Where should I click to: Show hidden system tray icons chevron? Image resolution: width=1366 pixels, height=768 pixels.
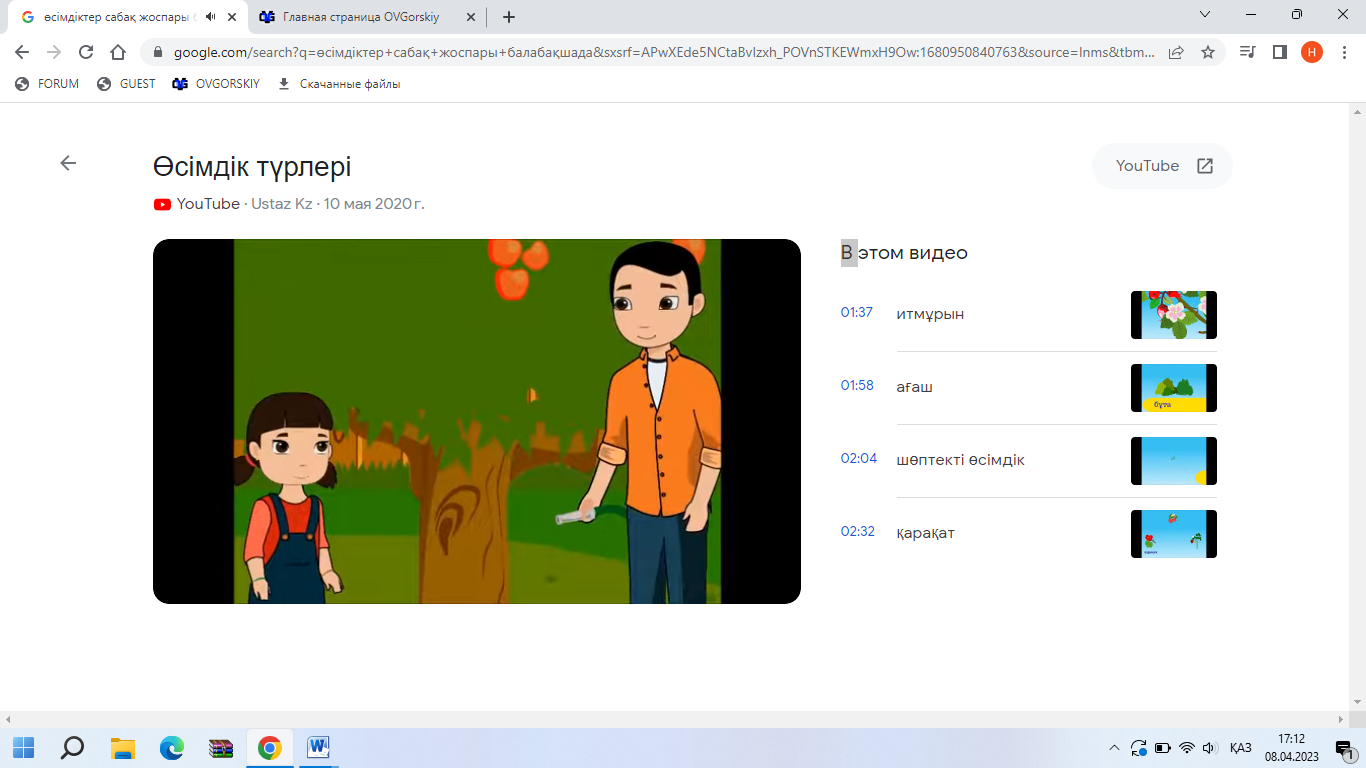(x=1114, y=748)
